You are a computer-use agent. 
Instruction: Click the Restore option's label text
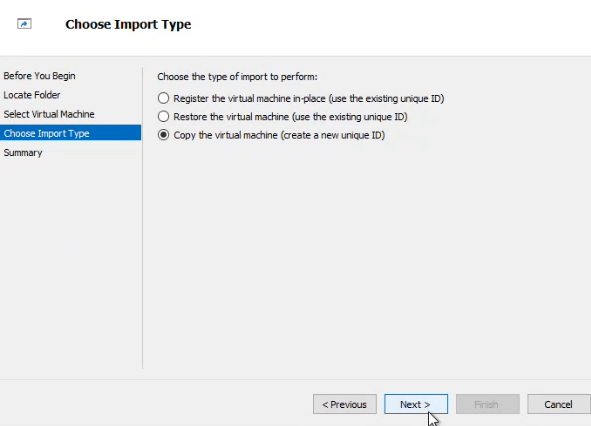[x=290, y=117]
